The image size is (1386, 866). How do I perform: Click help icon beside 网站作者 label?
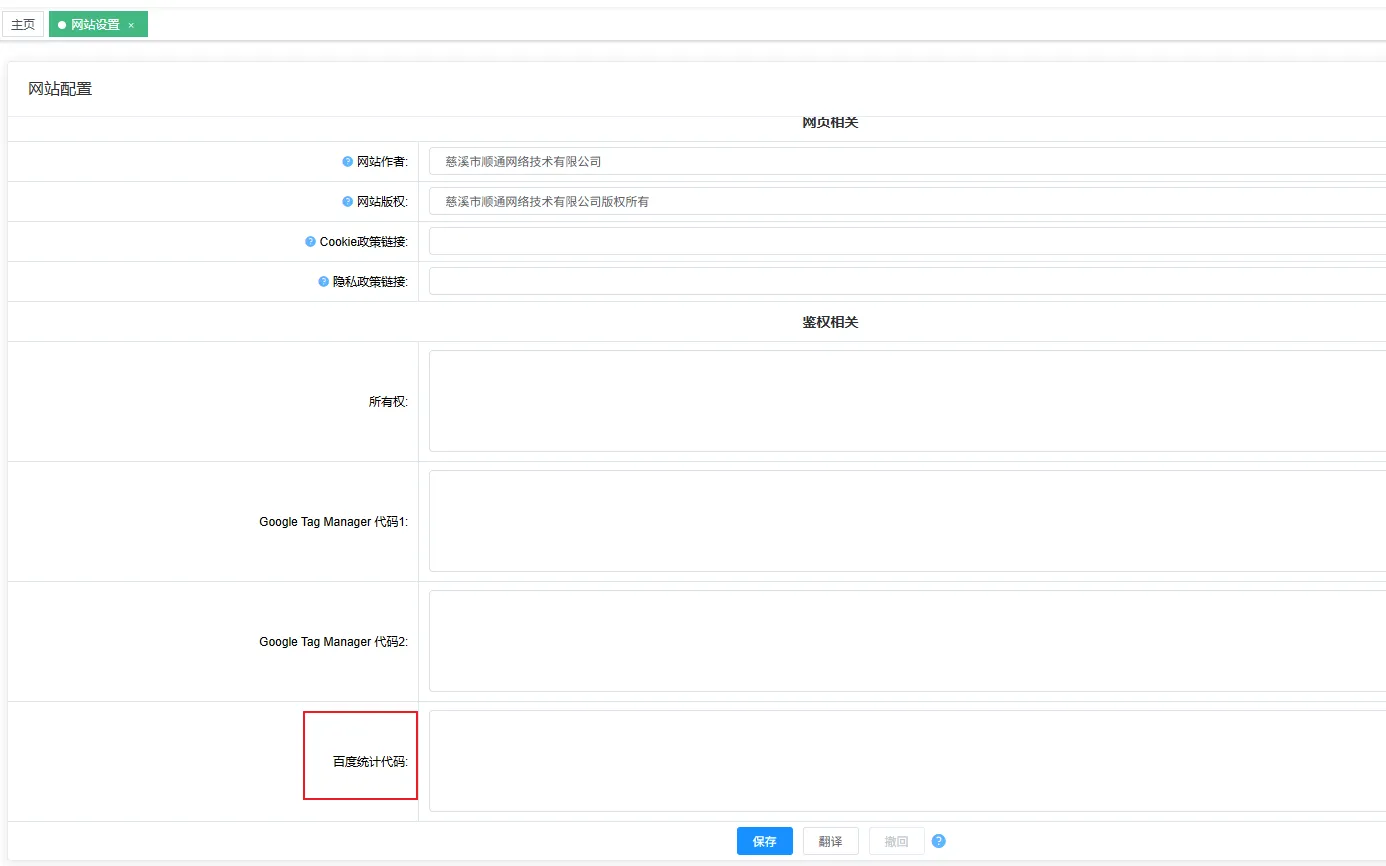pyautogui.click(x=348, y=162)
